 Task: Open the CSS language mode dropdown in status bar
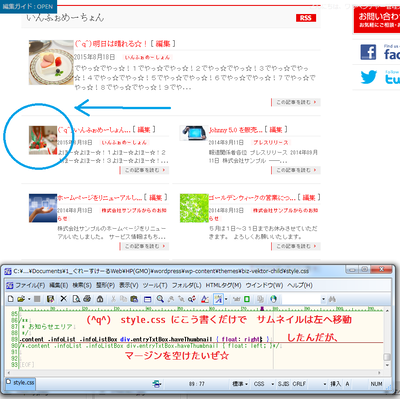tap(263, 384)
